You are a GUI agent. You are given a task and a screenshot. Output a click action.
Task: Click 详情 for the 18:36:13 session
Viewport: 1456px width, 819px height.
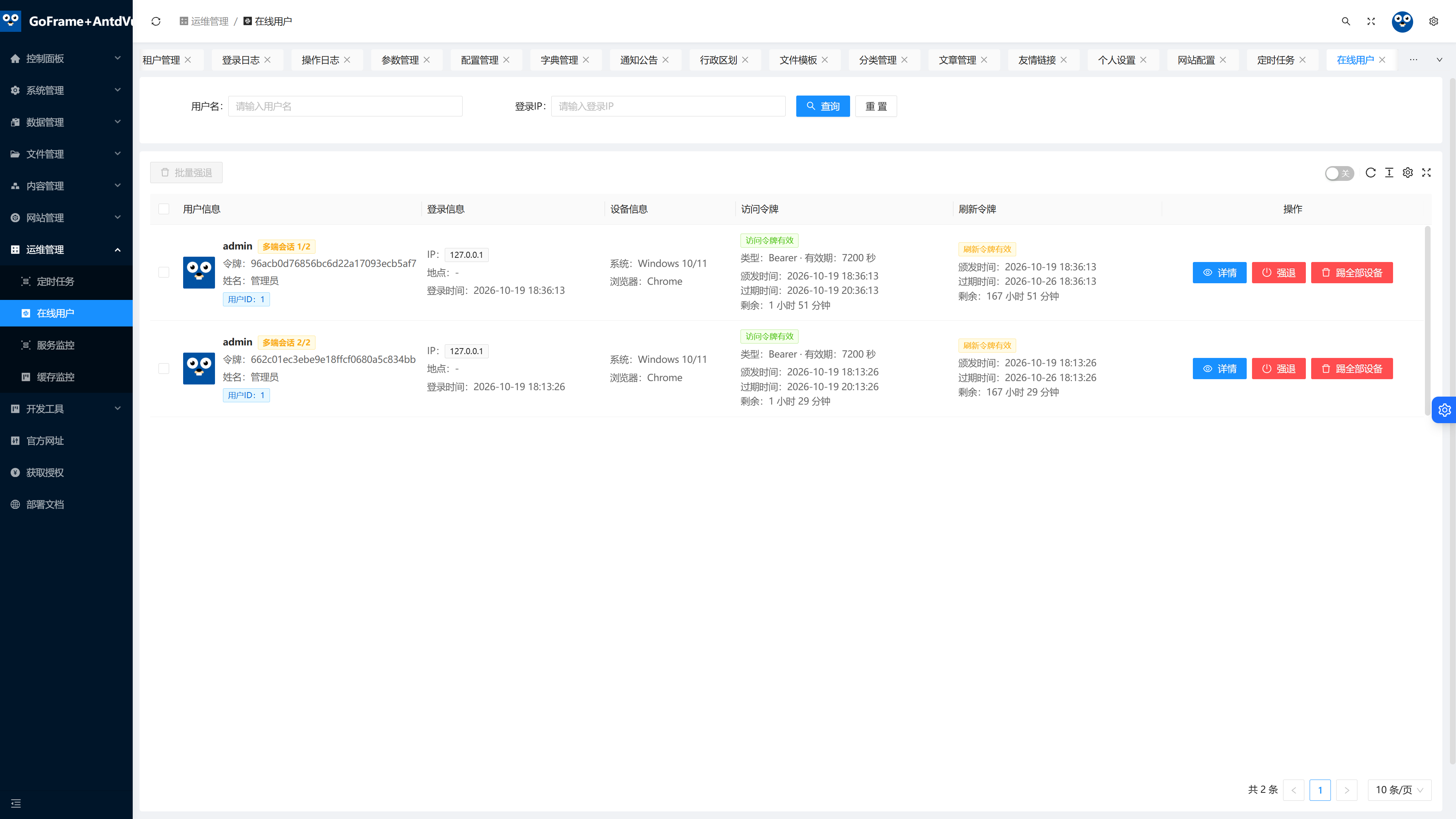pyautogui.click(x=1220, y=273)
